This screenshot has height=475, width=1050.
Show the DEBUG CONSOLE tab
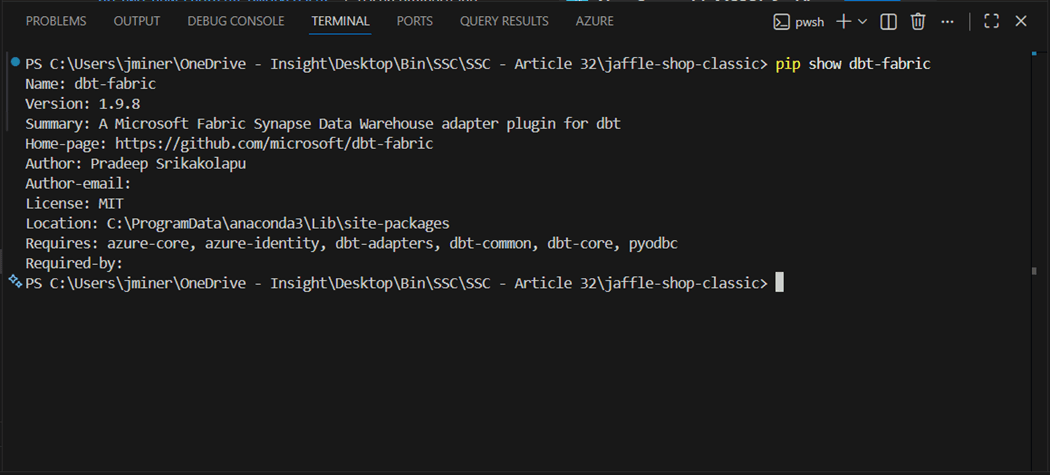(236, 21)
